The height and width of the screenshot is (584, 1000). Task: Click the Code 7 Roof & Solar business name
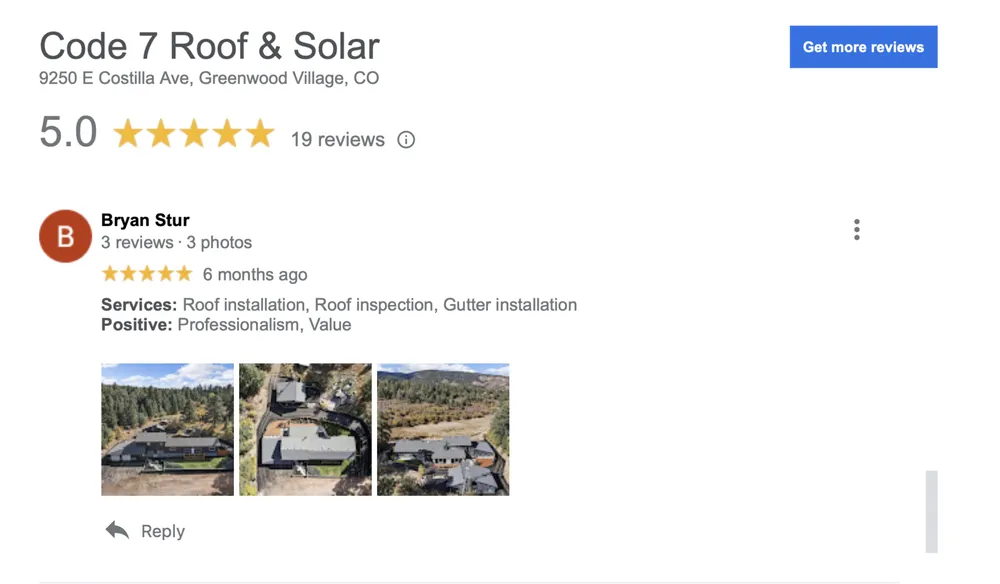(x=209, y=46)
